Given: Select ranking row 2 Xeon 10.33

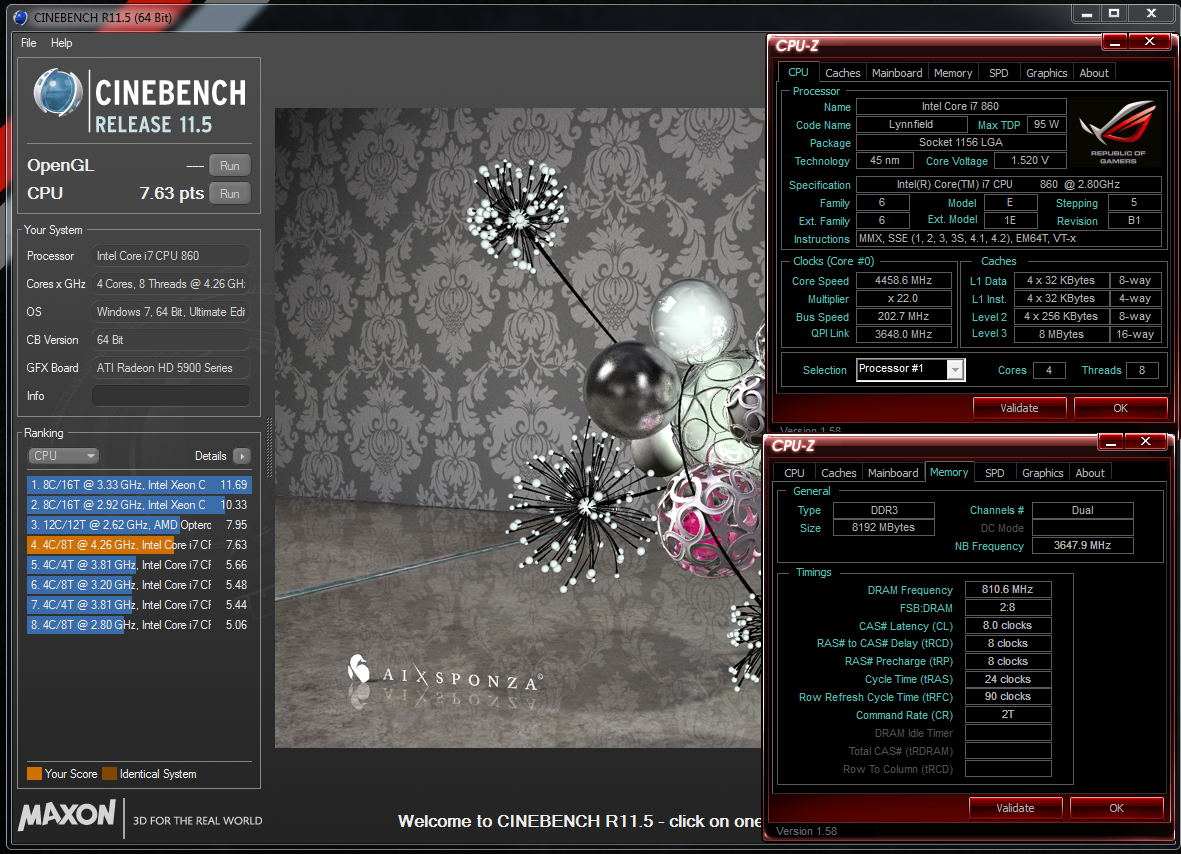Looking at the screenshot, I should (139, 505).
